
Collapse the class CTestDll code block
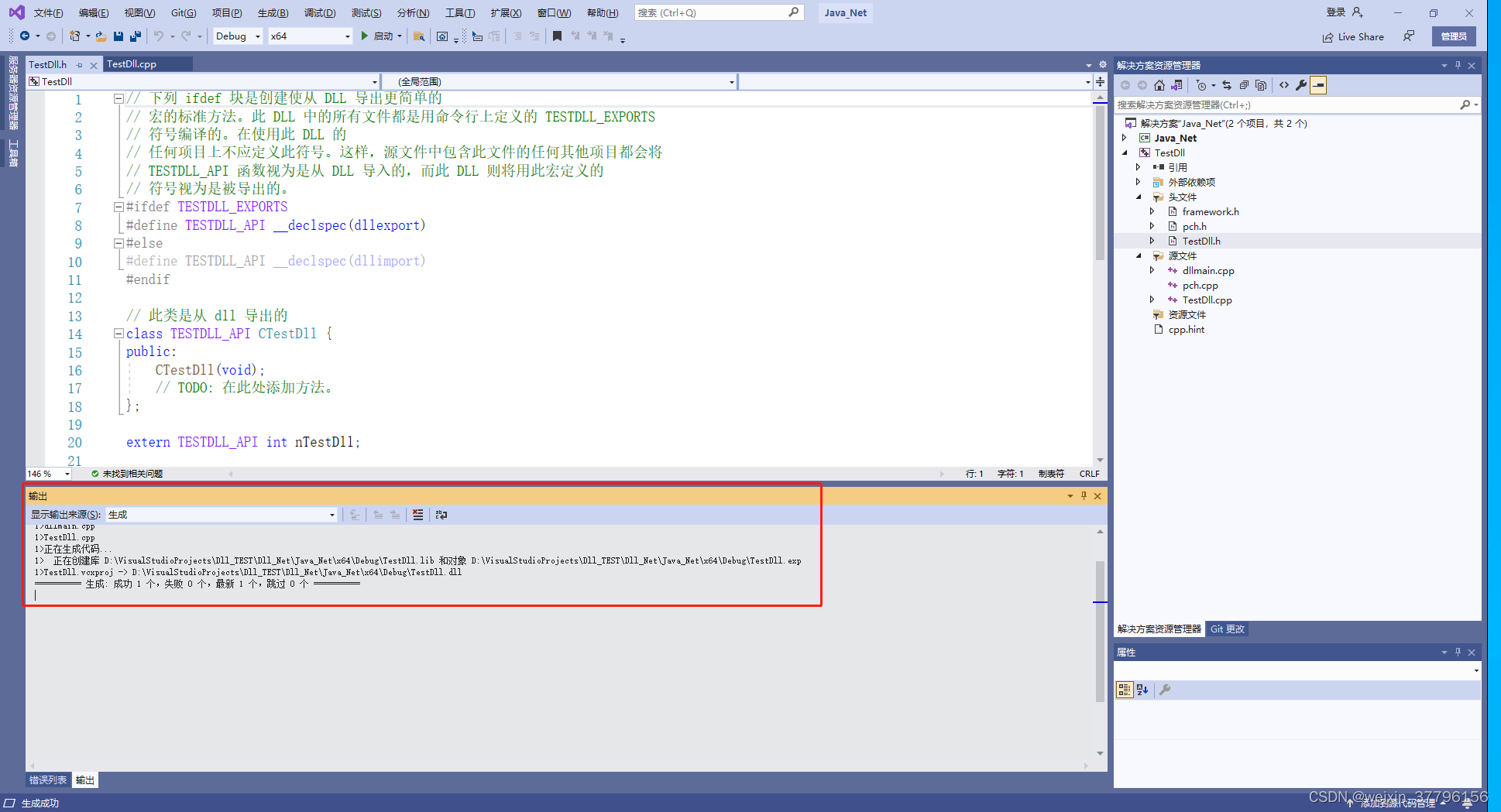point(118,334)
